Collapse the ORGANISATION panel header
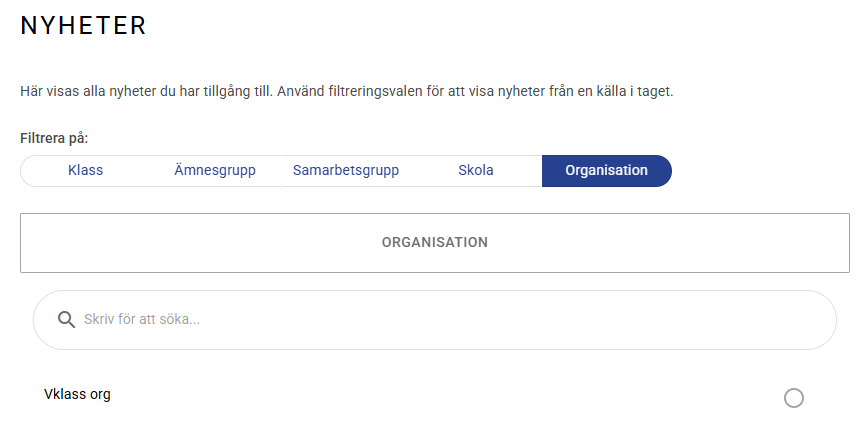Screen dimensions: 860x440 (435, 242)
